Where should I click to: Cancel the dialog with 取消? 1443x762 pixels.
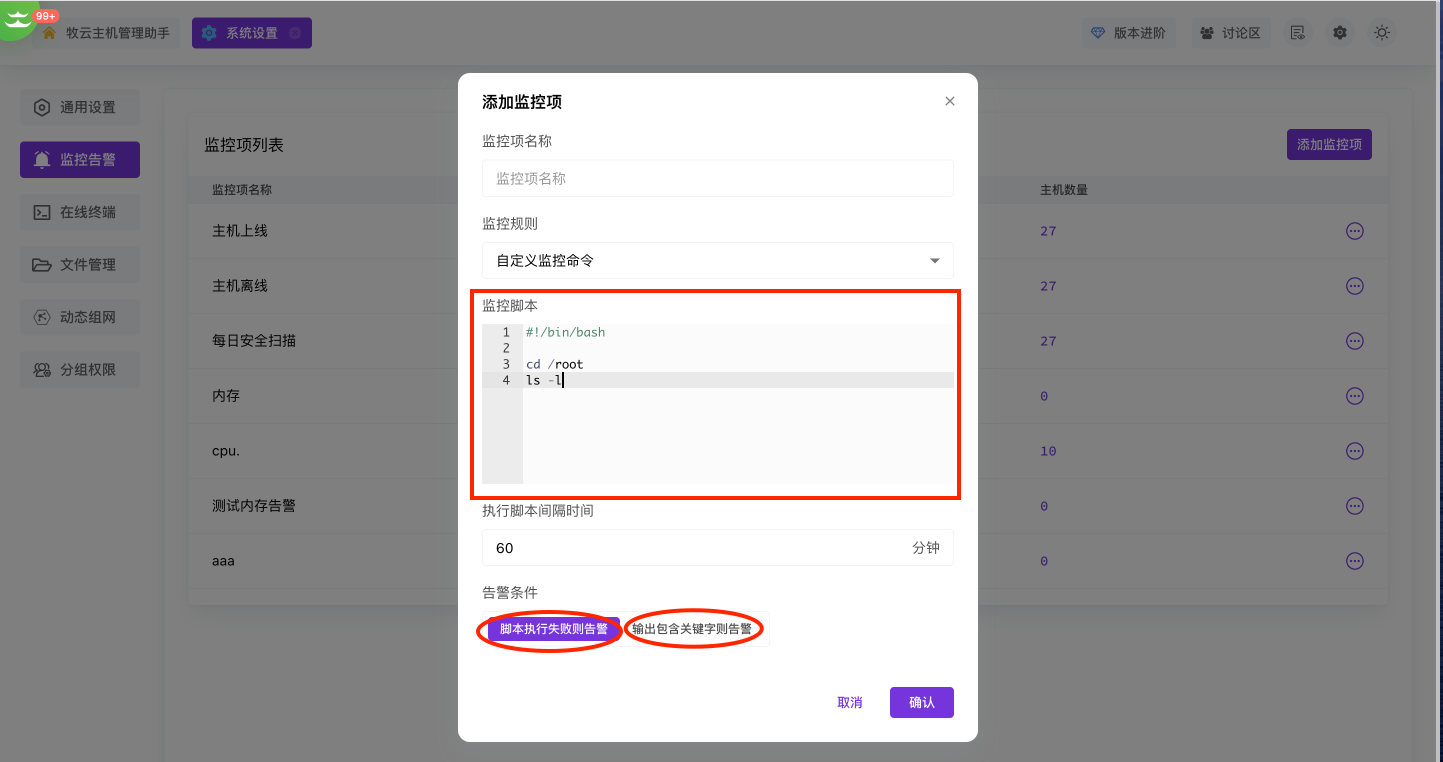(849, 702)
